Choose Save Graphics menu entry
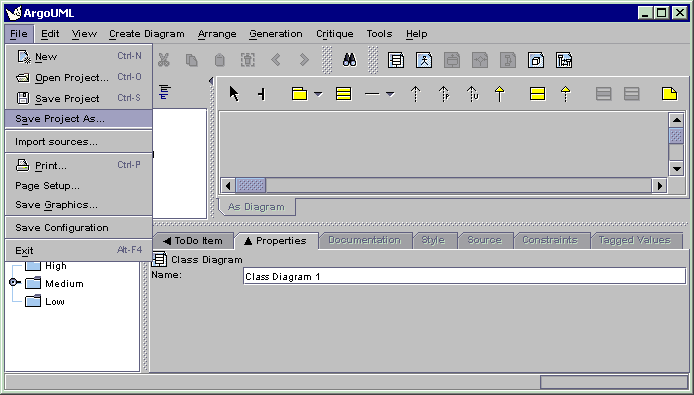The width and height of the screenshot is (694, 395). coord(78,205)
